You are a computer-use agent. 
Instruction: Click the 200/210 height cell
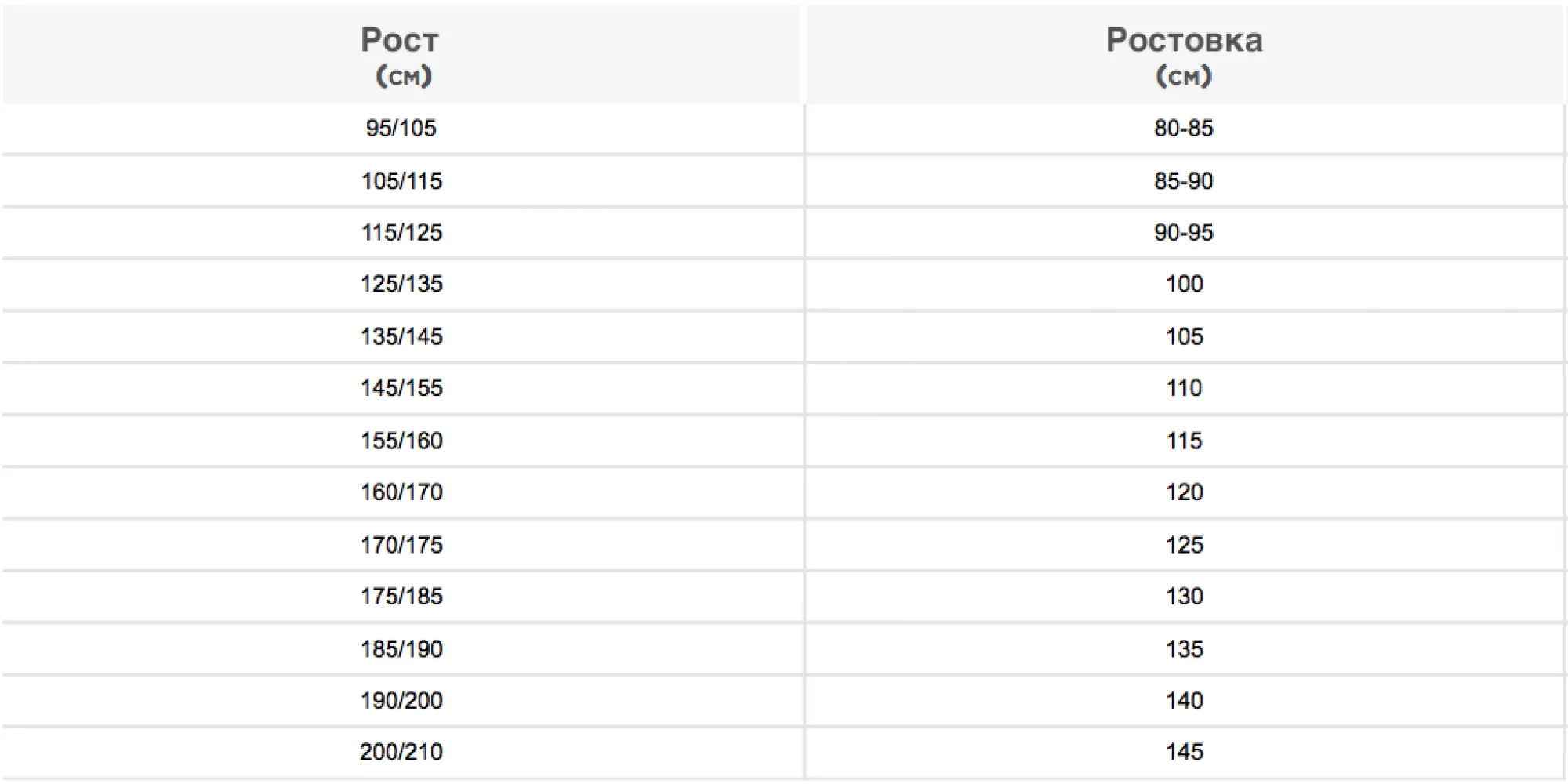coord(401,752)
